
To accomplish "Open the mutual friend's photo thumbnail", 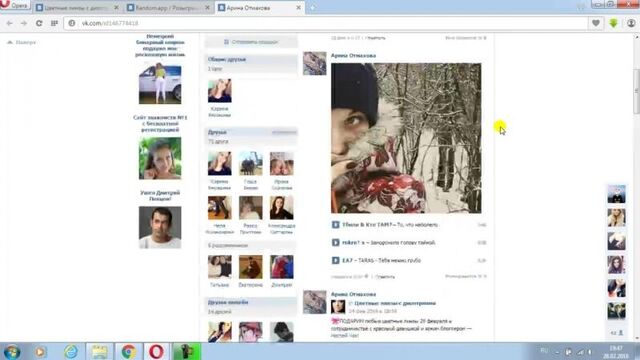I will 220,91.
